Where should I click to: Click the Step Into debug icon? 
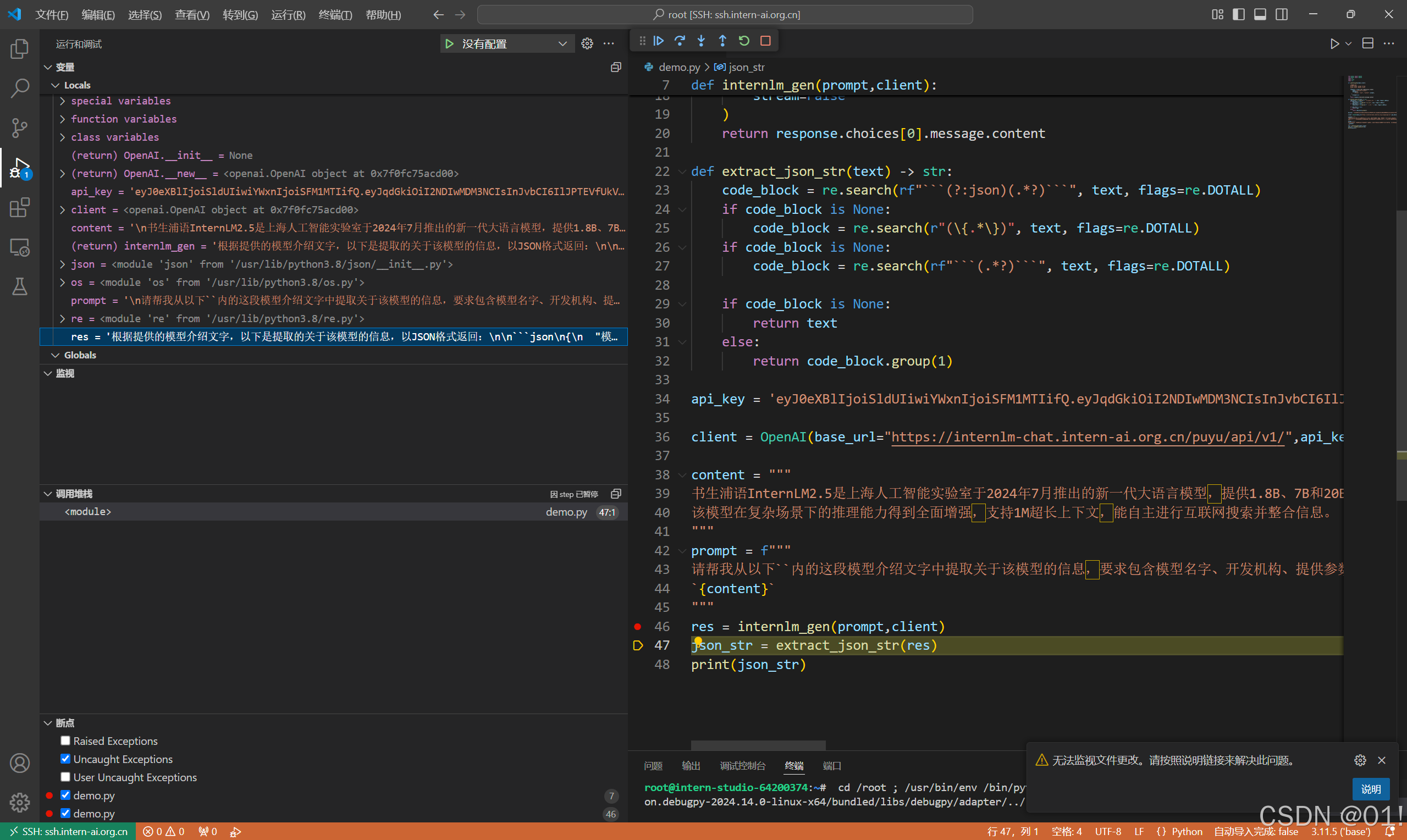(701, 41)
